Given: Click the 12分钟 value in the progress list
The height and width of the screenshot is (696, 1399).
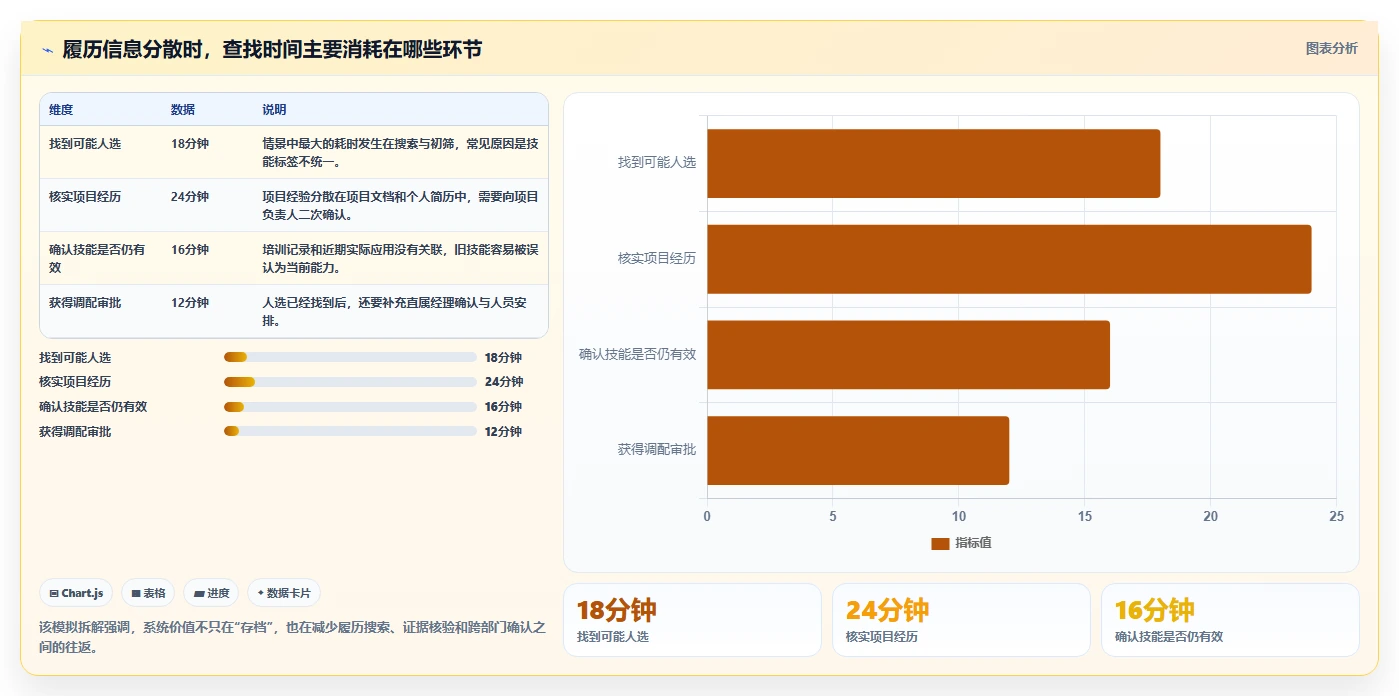Looking at the screenshot, I should point(504,431).
